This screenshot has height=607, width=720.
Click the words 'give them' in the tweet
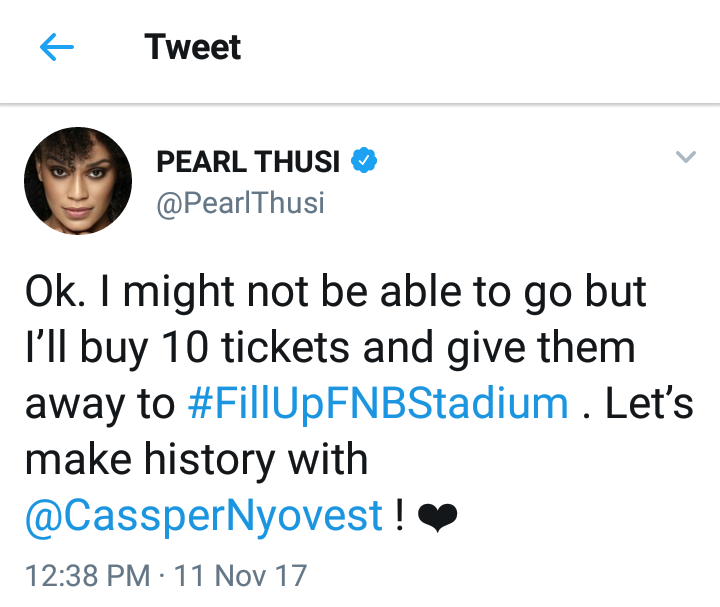(541, 348)
